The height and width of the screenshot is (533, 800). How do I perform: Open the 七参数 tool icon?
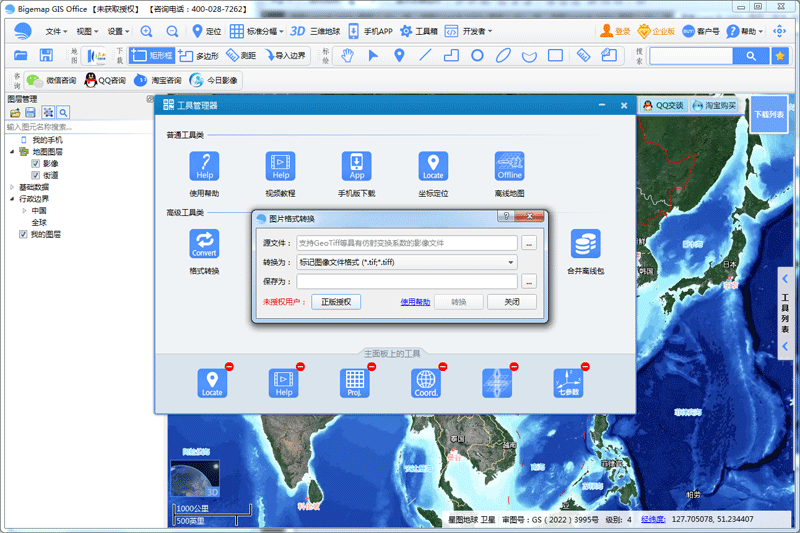(x=569, y=382)
